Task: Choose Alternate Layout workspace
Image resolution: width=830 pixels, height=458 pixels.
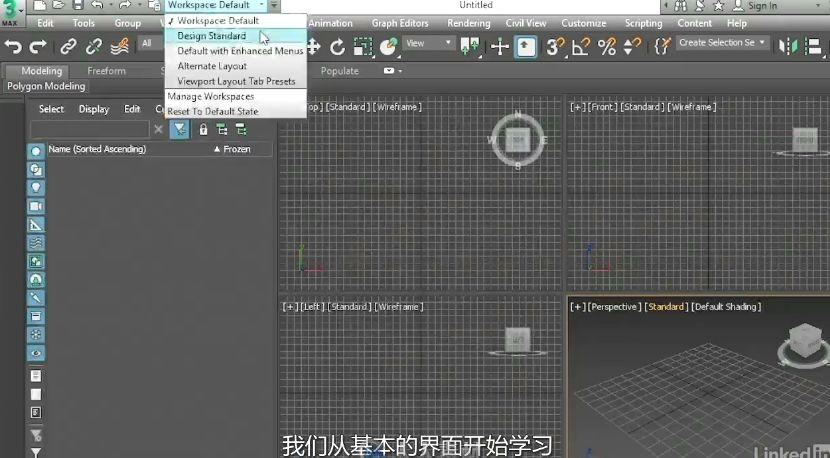Action: (236, 66)
